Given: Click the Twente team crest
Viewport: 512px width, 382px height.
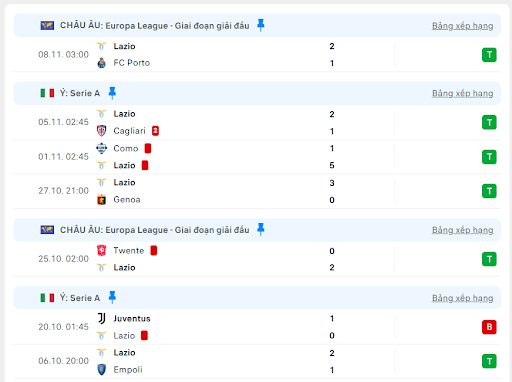Looking at the screenshot, I should click(x=102, y=250).
